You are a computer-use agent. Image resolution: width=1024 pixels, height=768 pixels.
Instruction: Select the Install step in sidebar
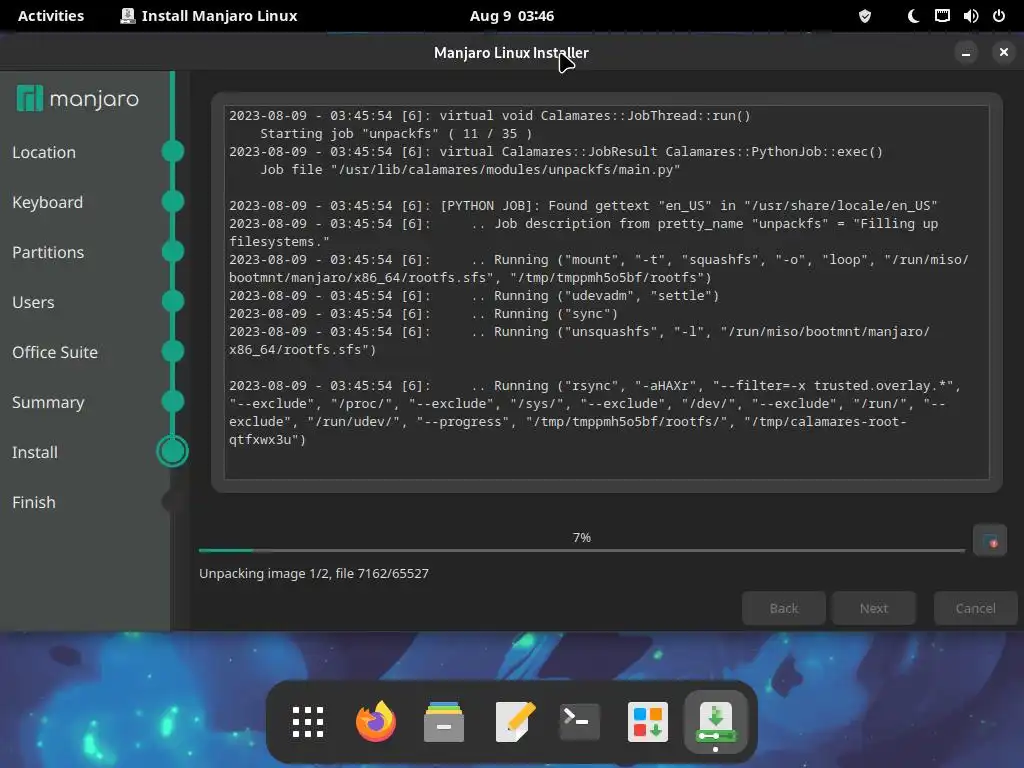[x=35, y=453]
